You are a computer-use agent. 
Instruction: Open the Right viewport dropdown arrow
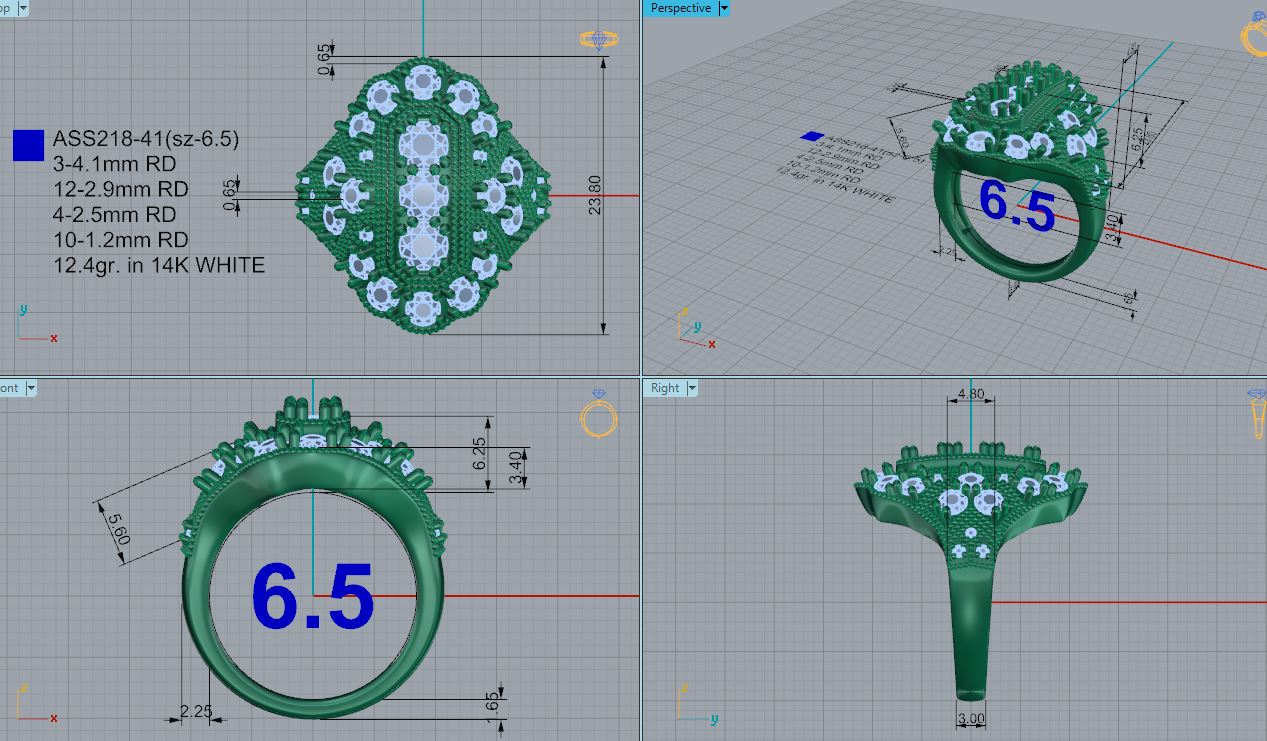(x=691, y=388)
